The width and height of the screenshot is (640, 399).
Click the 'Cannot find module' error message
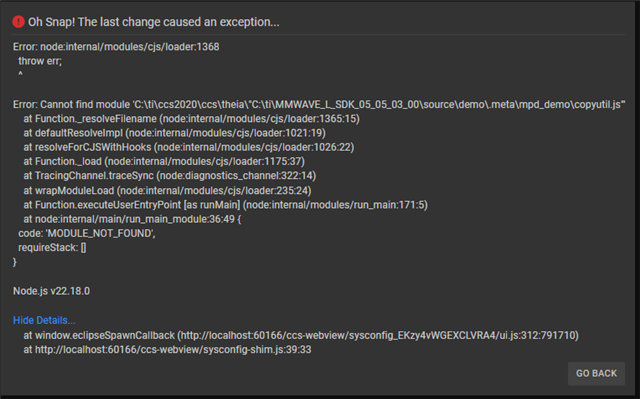click(319, 104)
